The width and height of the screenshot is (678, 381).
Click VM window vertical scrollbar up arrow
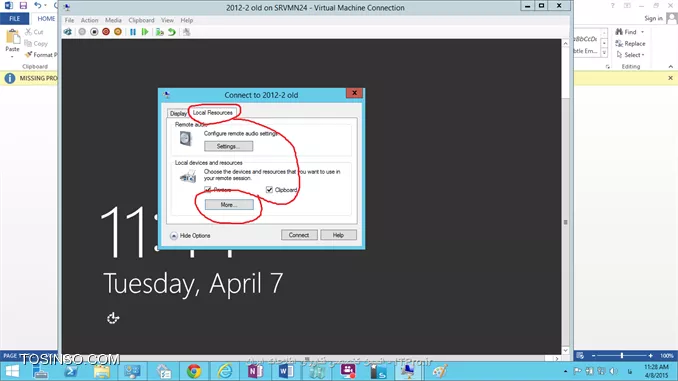tap(566, 44)
